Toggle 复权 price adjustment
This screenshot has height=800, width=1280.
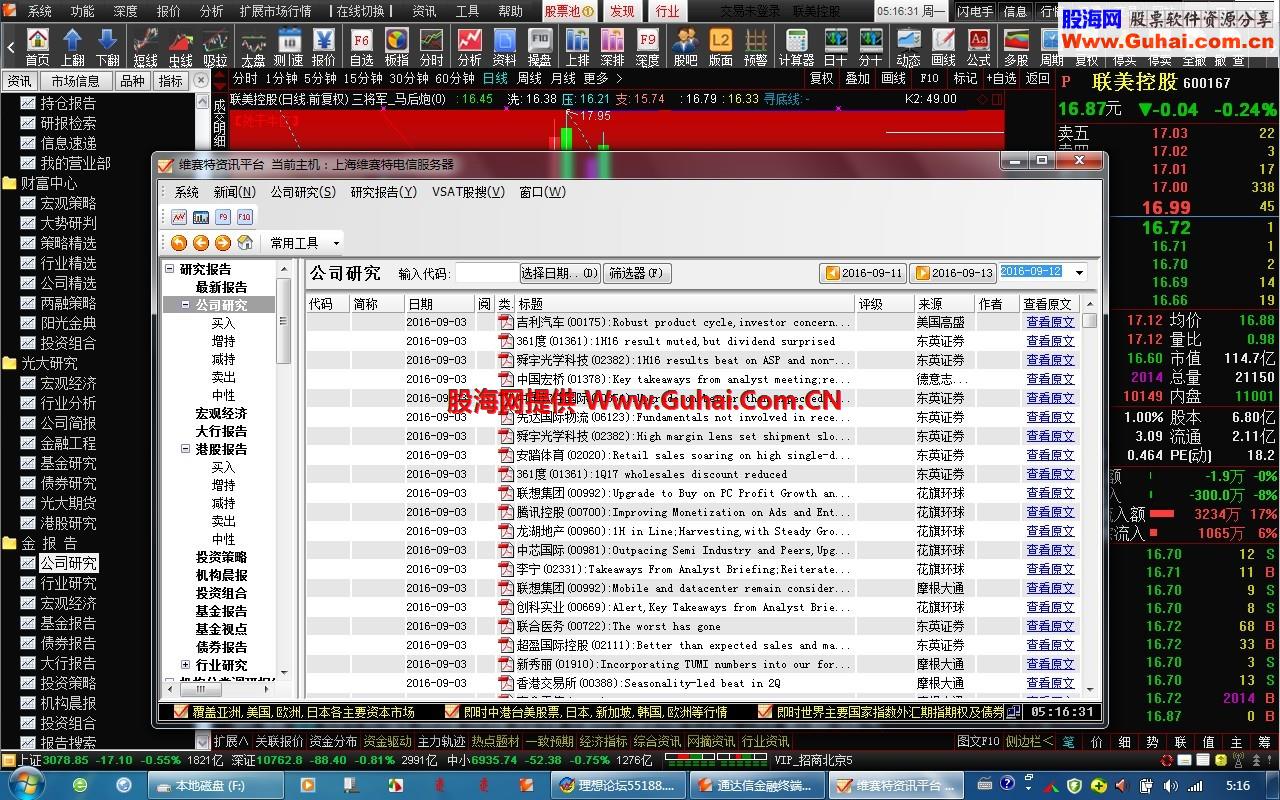(x=821, y=78)
